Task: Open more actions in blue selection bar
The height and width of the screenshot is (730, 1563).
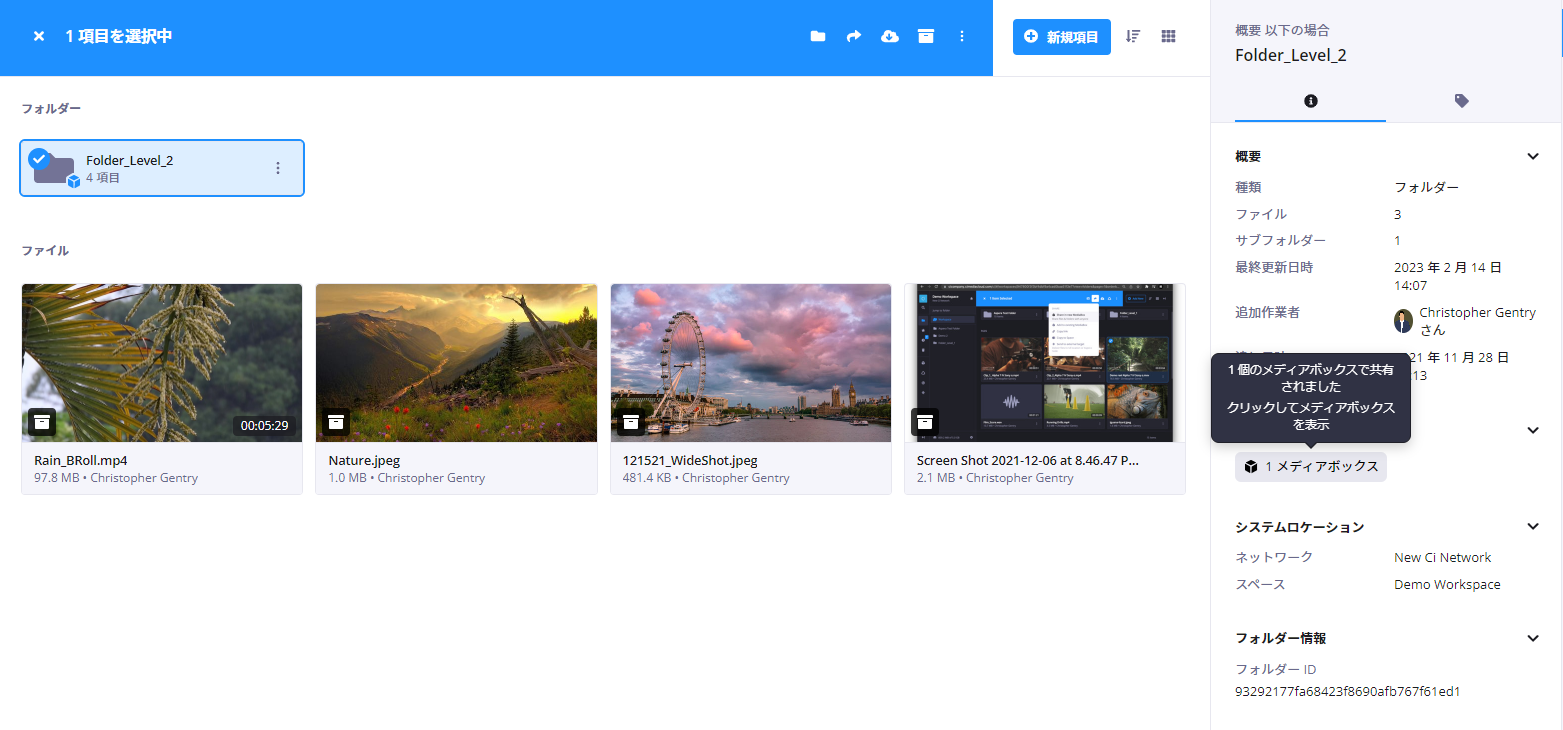Action: 962,37
